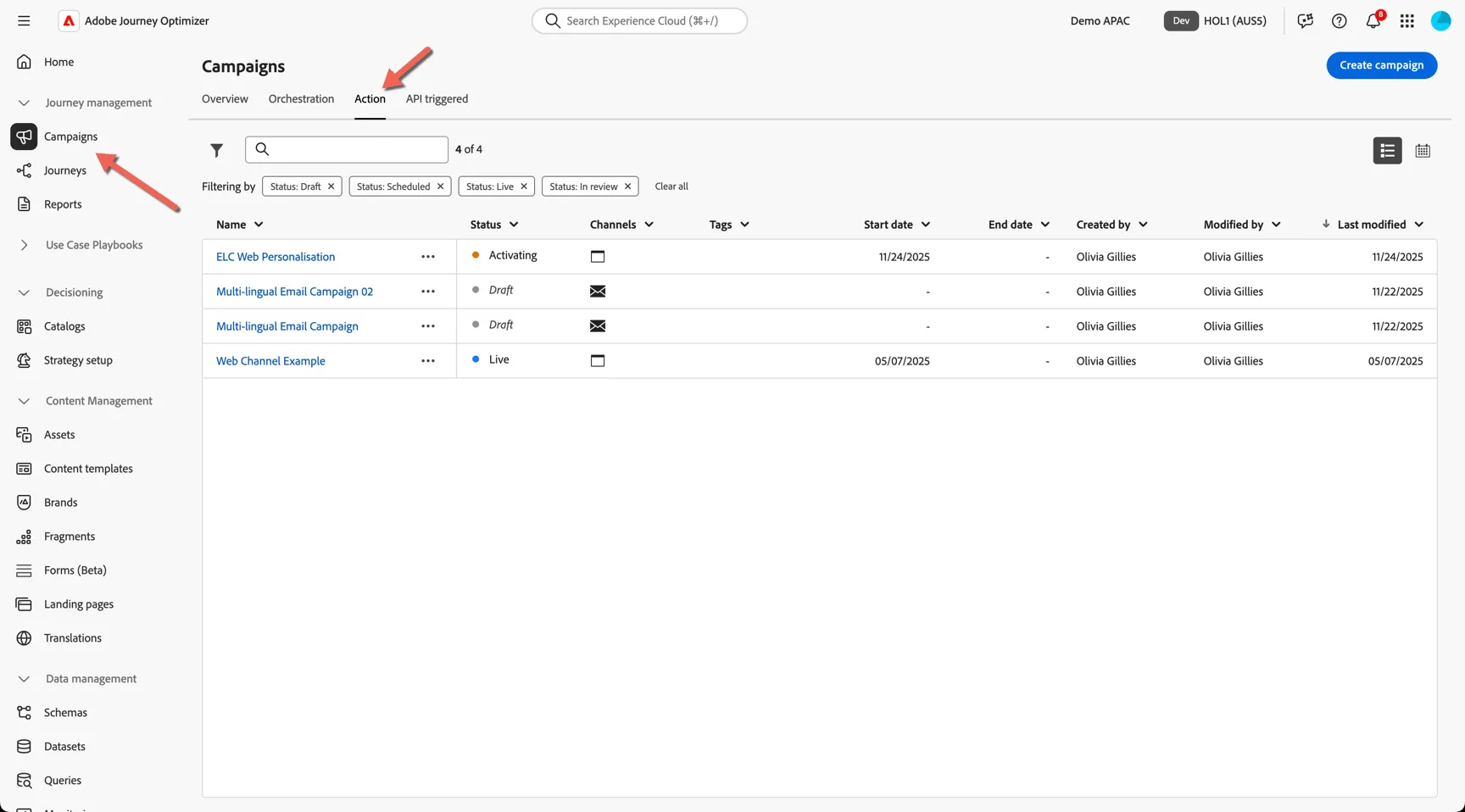Click the Search Experience Cloud box
Screen dimensions: 1465x812
click(639, 20)
